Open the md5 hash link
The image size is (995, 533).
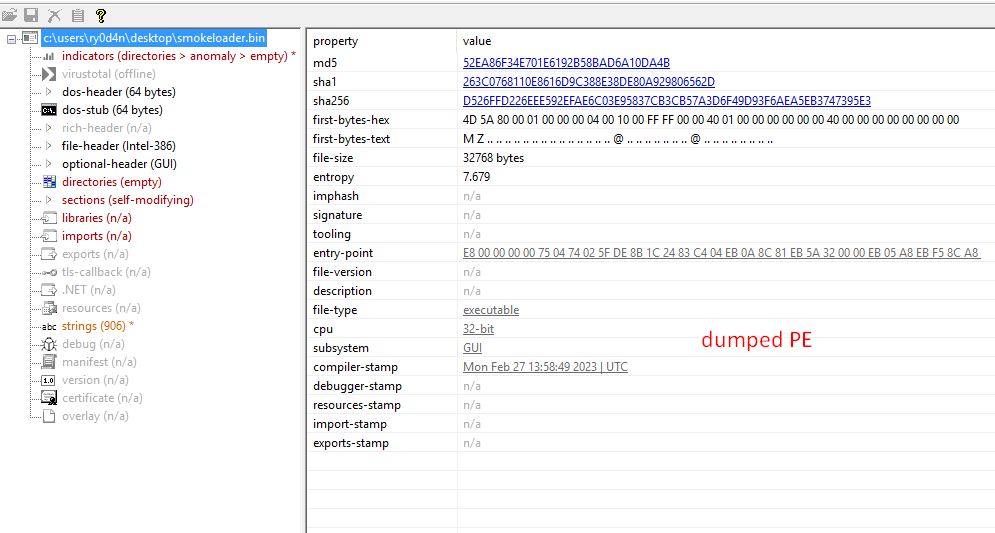566,63
